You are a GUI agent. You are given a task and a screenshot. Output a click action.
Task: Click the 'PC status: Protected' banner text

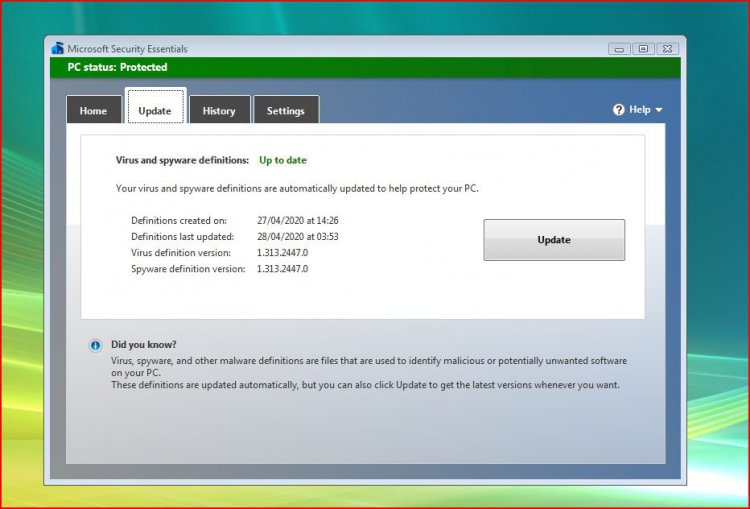tap(117, 67)
